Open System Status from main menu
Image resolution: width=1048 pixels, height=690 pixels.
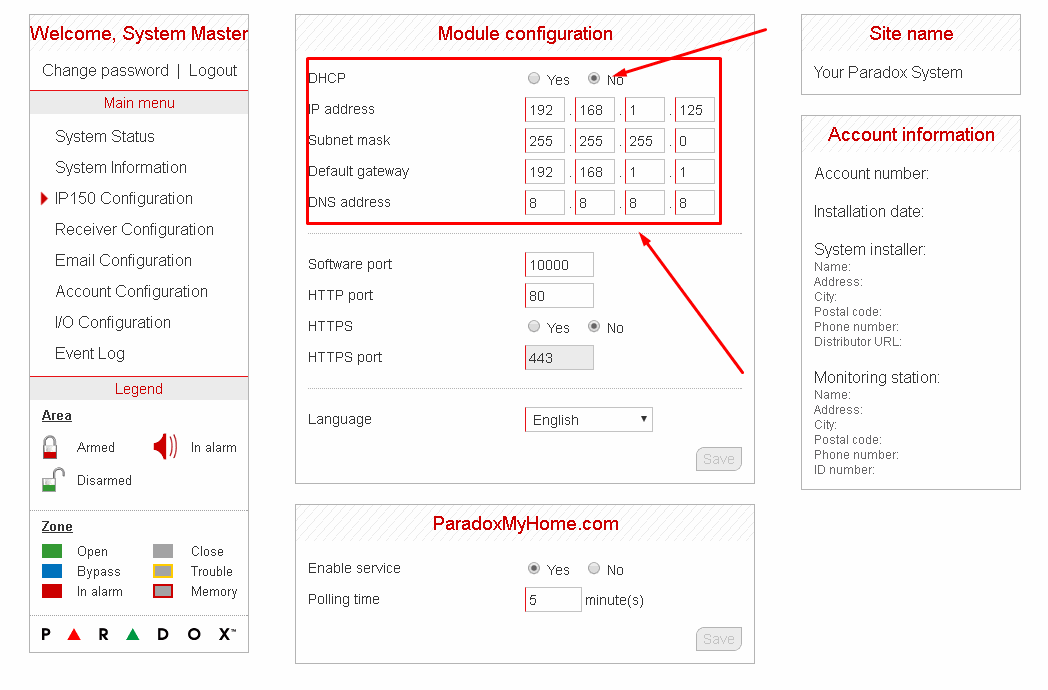[x=105, y=136]
